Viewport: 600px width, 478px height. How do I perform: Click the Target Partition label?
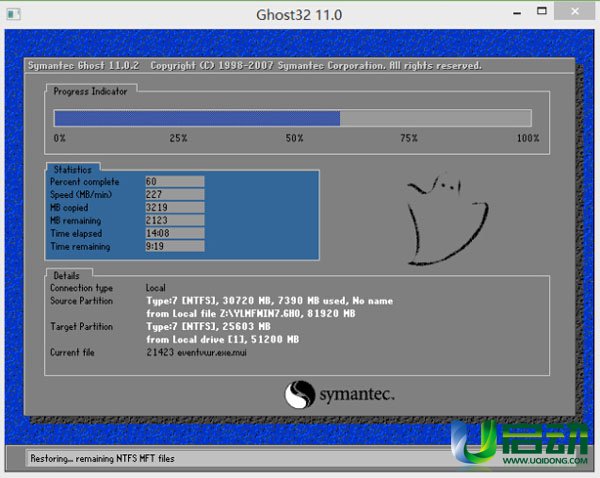tap(82, 326)
